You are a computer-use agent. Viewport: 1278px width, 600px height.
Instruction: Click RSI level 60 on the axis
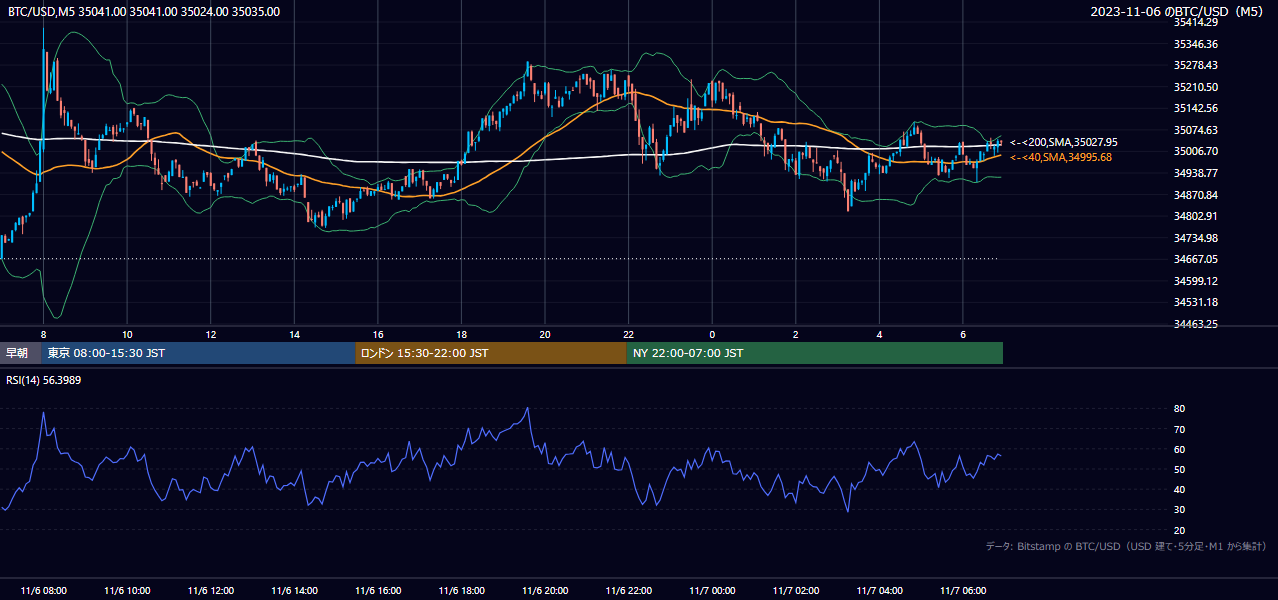coord(1180,449)
